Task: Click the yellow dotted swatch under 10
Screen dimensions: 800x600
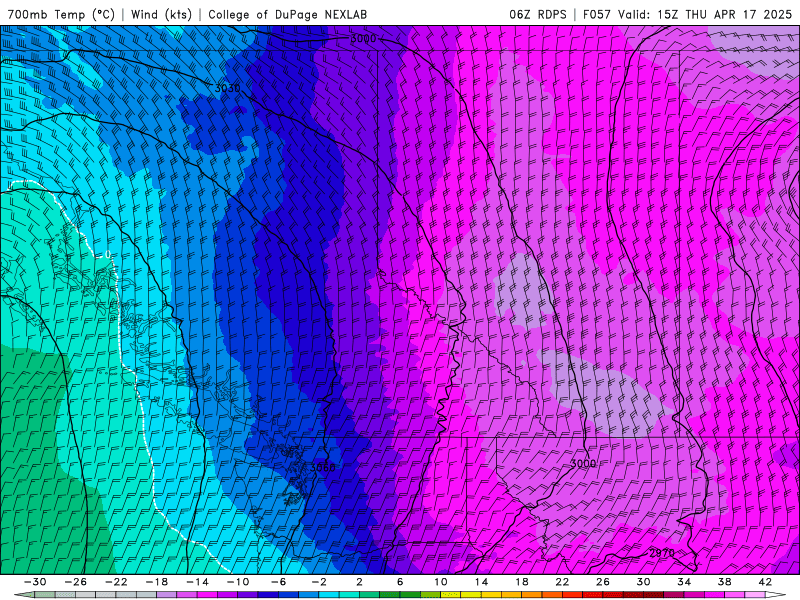Action: 451,595
